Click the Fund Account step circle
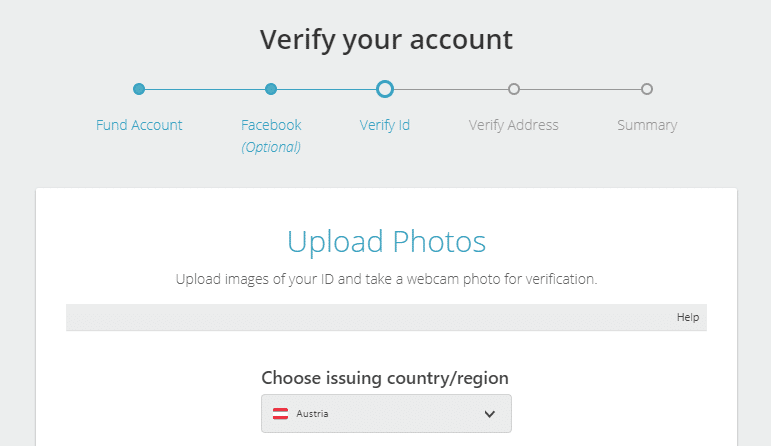 click(139, 89)
